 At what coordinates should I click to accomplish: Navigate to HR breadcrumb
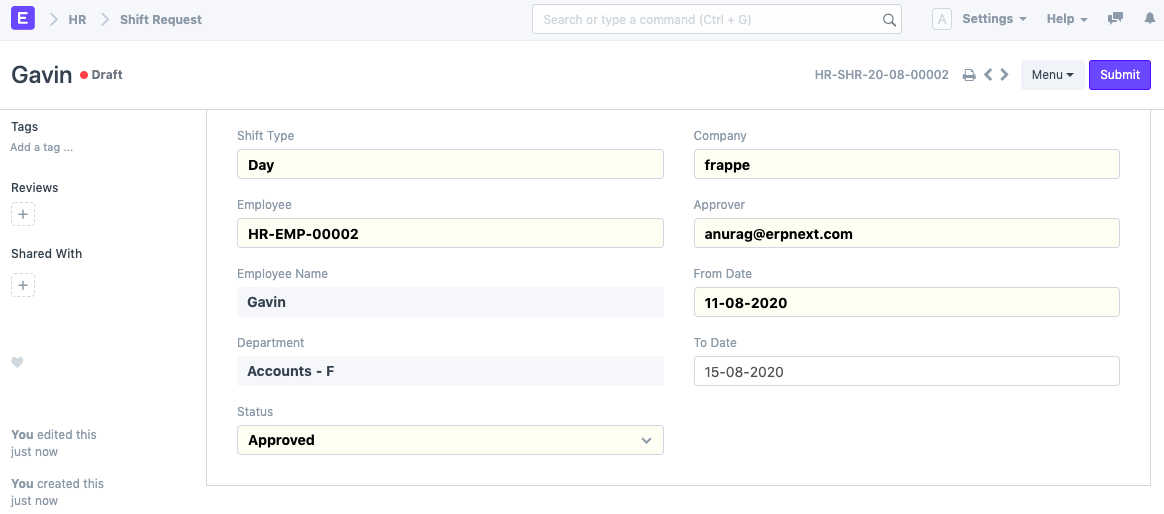tap(77, 19)
